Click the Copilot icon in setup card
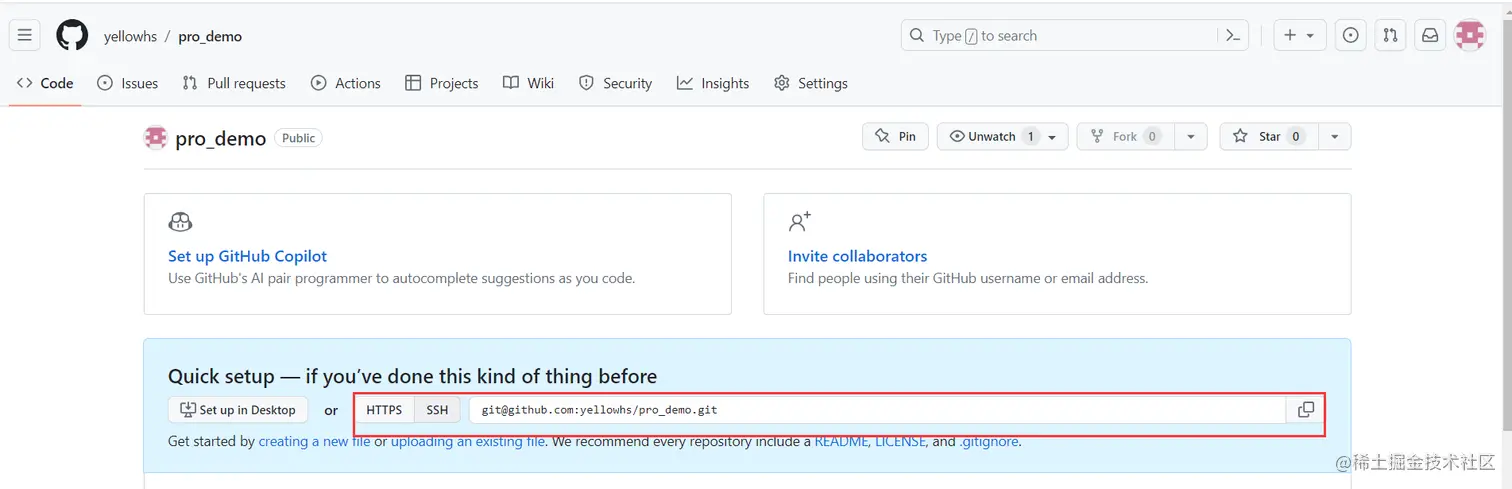The width and height of the screenshot is (1512, 489). [180, 222]
